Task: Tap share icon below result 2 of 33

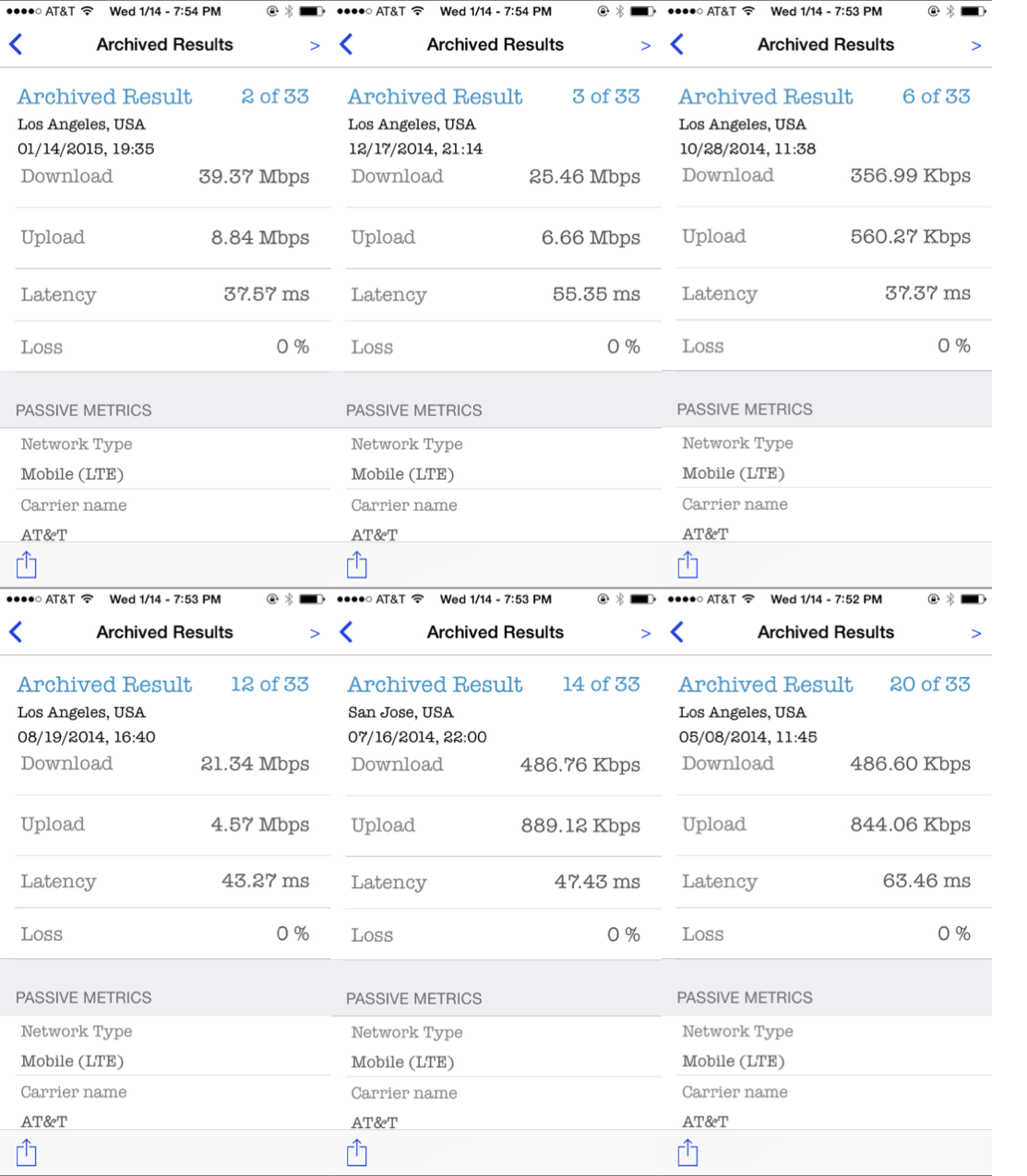Action: [27, 564]
